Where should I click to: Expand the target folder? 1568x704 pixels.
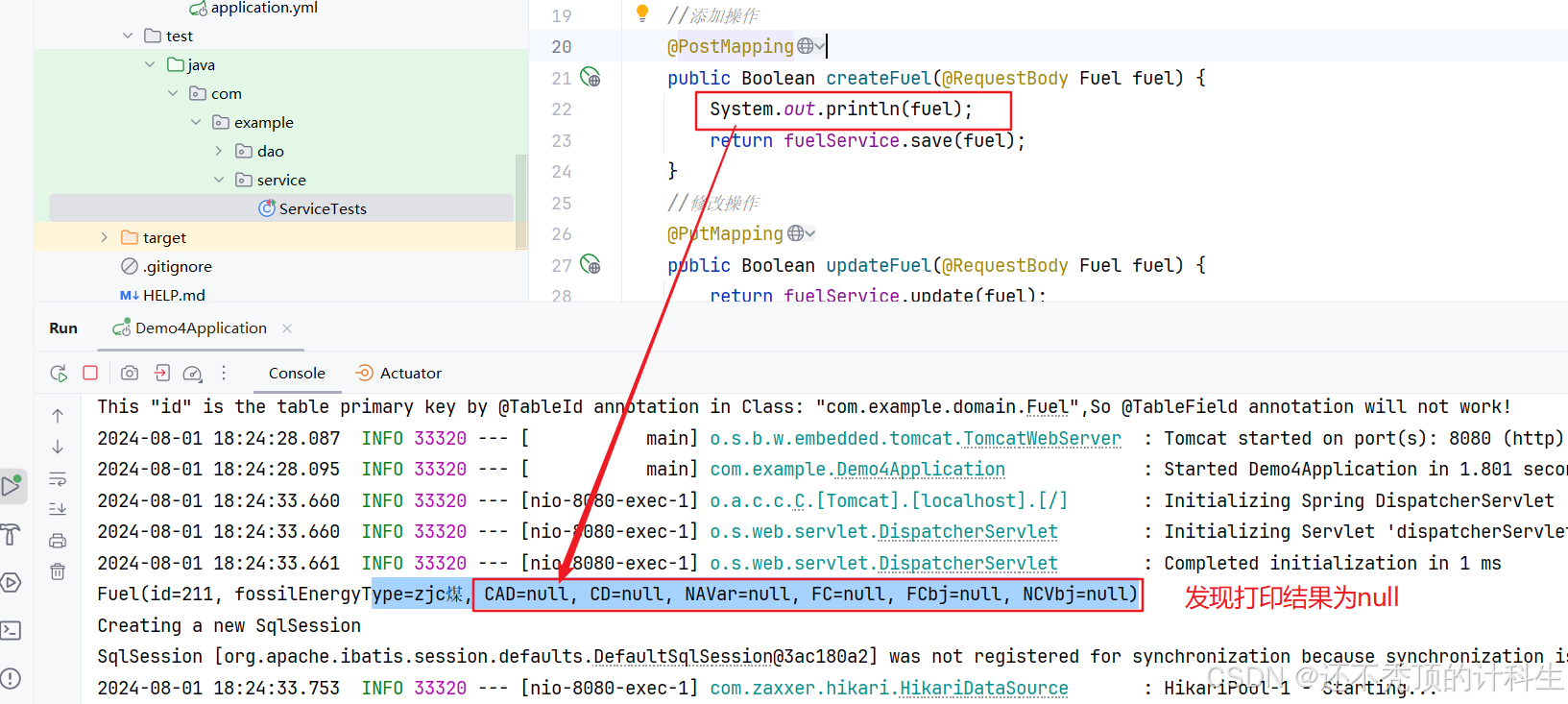105,237
